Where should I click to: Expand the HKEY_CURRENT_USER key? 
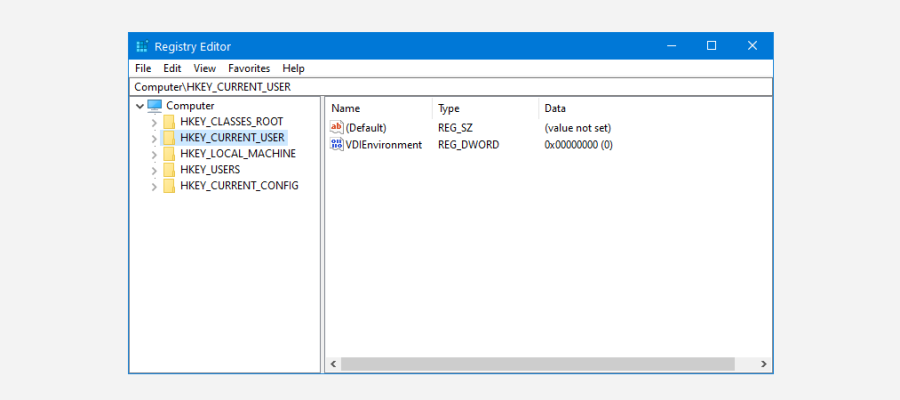[x=154, y=138]
